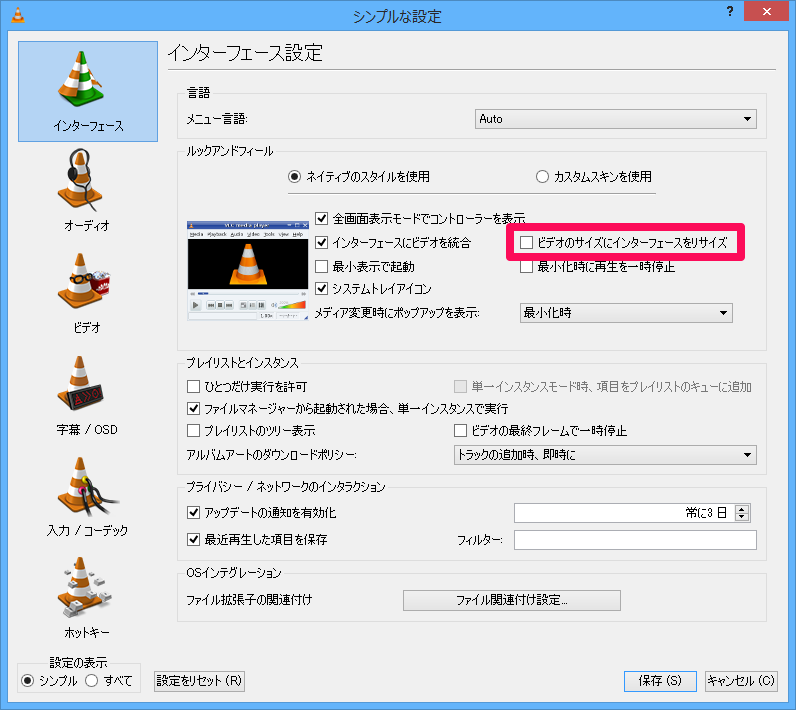The image size is (796, 710).
Task: Enable ビデオのサイズにインターフェースをリサイズ checkbox
Action: click(x=526, y=242)
